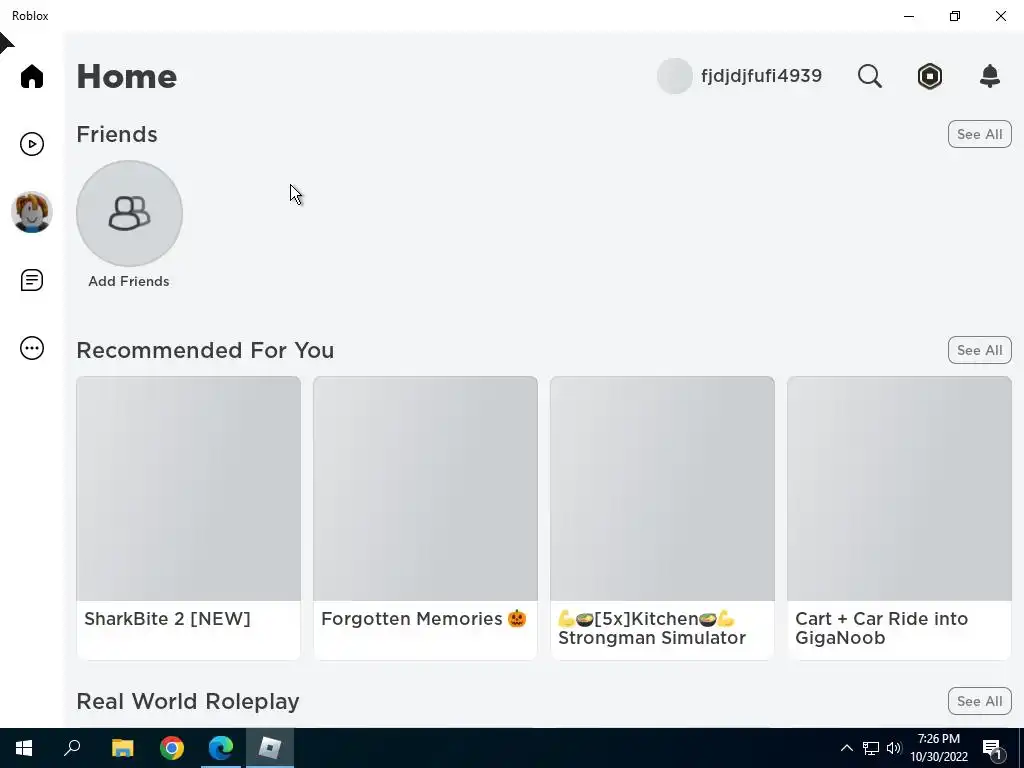Launch Google Chrome from taskbar
This screenshot has height=768, width=1024.
coord(172,748)
